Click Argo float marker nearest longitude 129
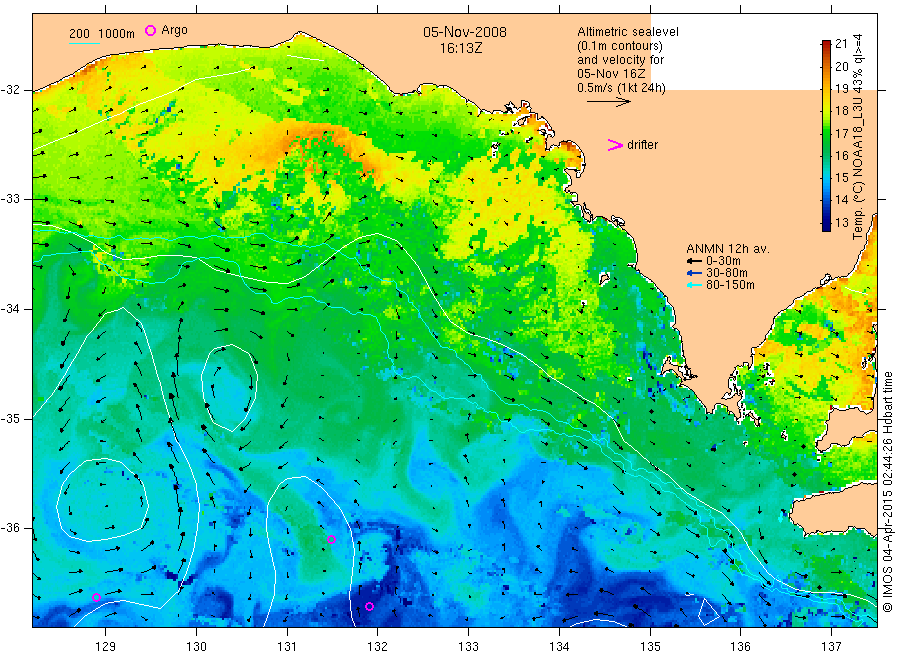Screen dimensions: 900x660 pyautogui.click(x=96, y=597)
